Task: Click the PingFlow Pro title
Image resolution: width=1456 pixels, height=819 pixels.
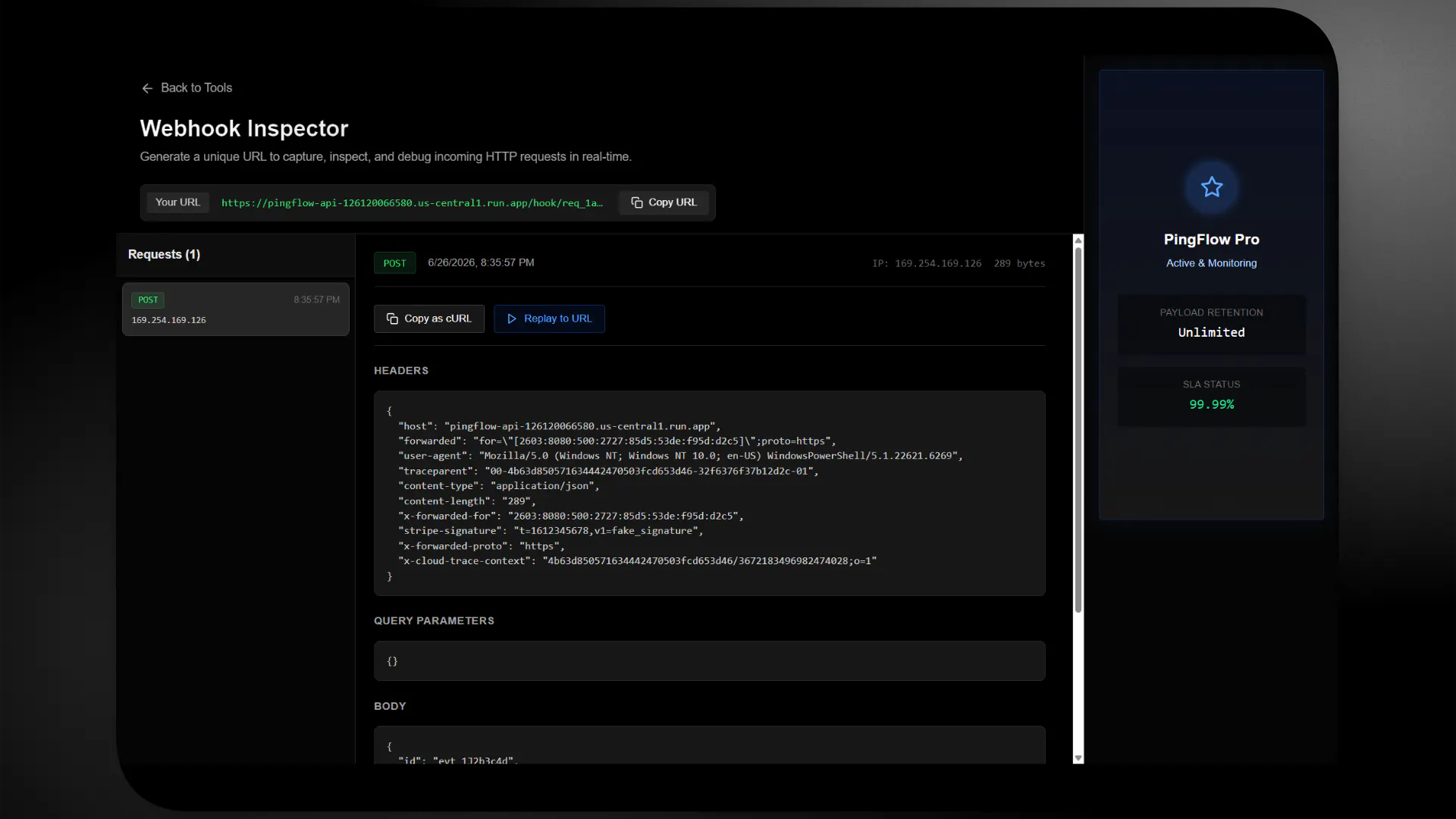Action: click(x=1212, y=240)
